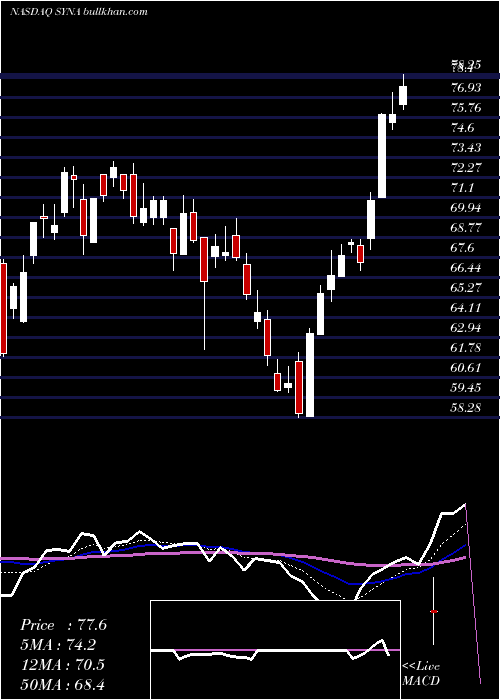This screenshot has width=500, height=700.
Task: Click the 60.61 price axis label
Action: click(x=466, y=367)
